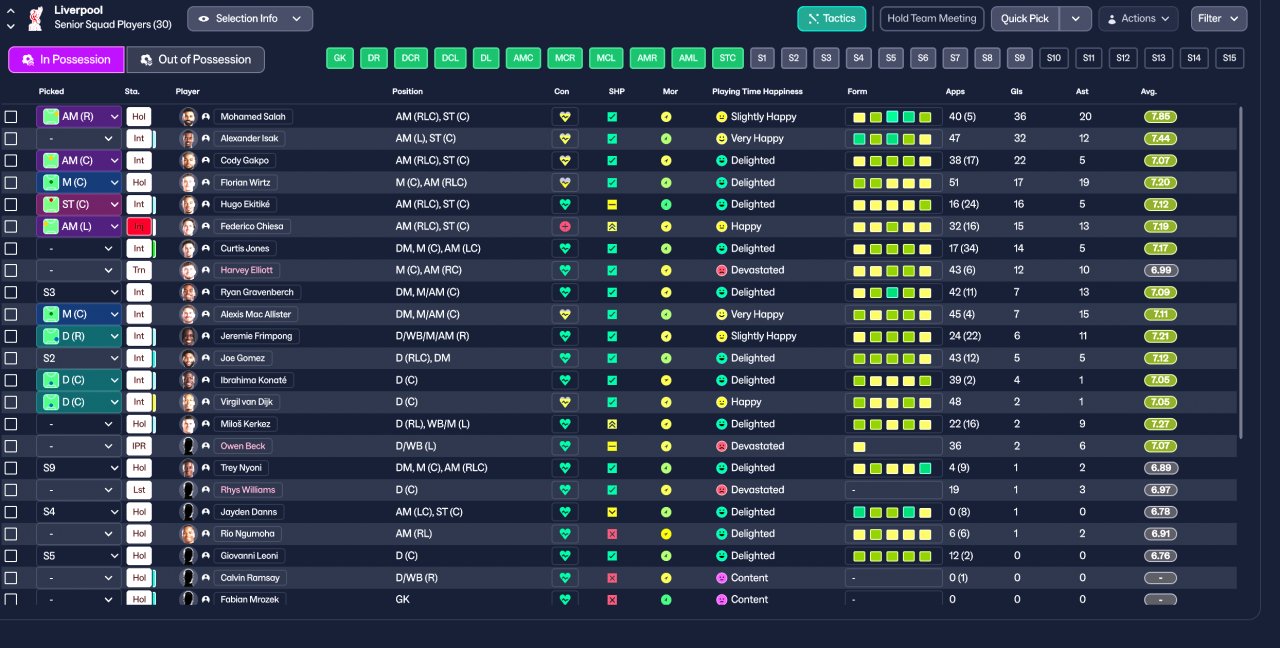
Task: Click the Quick Pick button
Action: coord(1025,18)
